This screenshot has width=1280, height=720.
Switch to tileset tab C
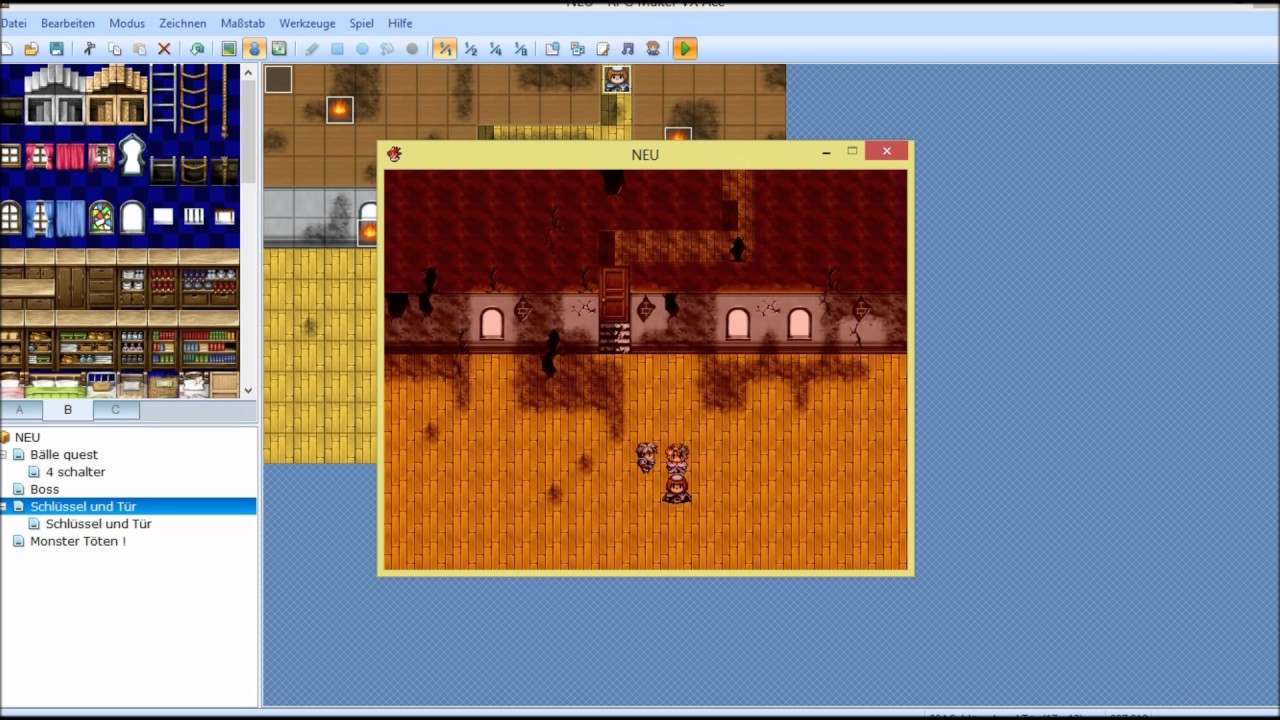[116, 410]
